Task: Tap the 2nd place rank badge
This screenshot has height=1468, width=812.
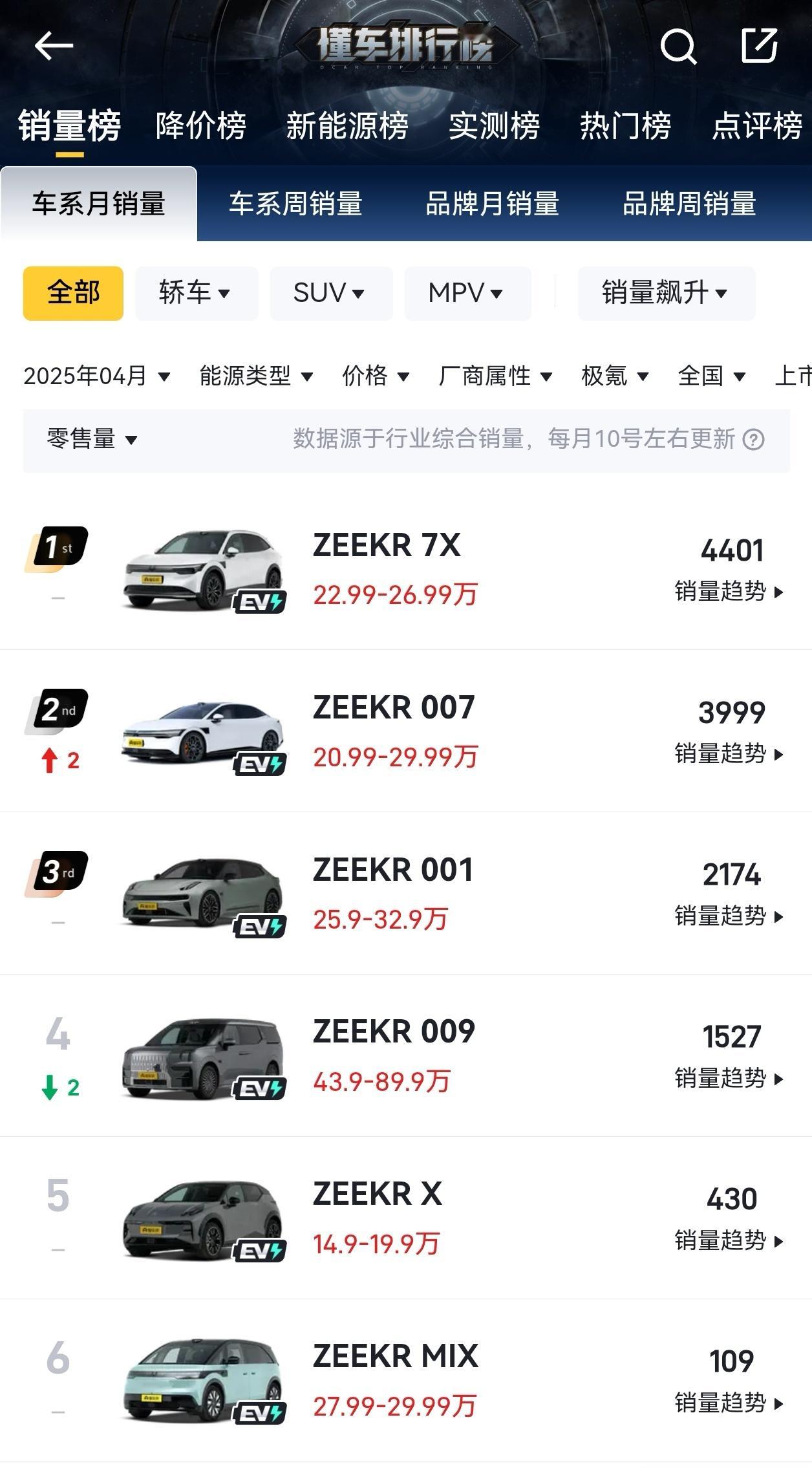Action: [x=56, y=711]
